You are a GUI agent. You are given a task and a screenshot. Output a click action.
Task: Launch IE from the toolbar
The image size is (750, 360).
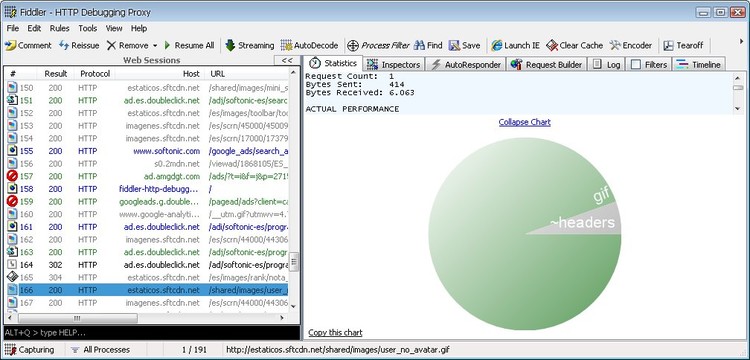coord(497,45)
